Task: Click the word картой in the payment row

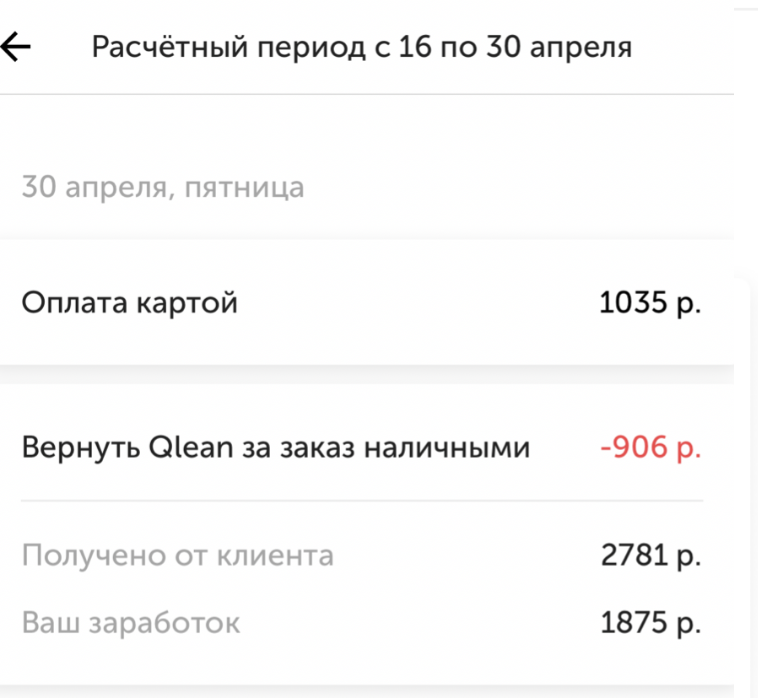Action: [x=187, y=302]
